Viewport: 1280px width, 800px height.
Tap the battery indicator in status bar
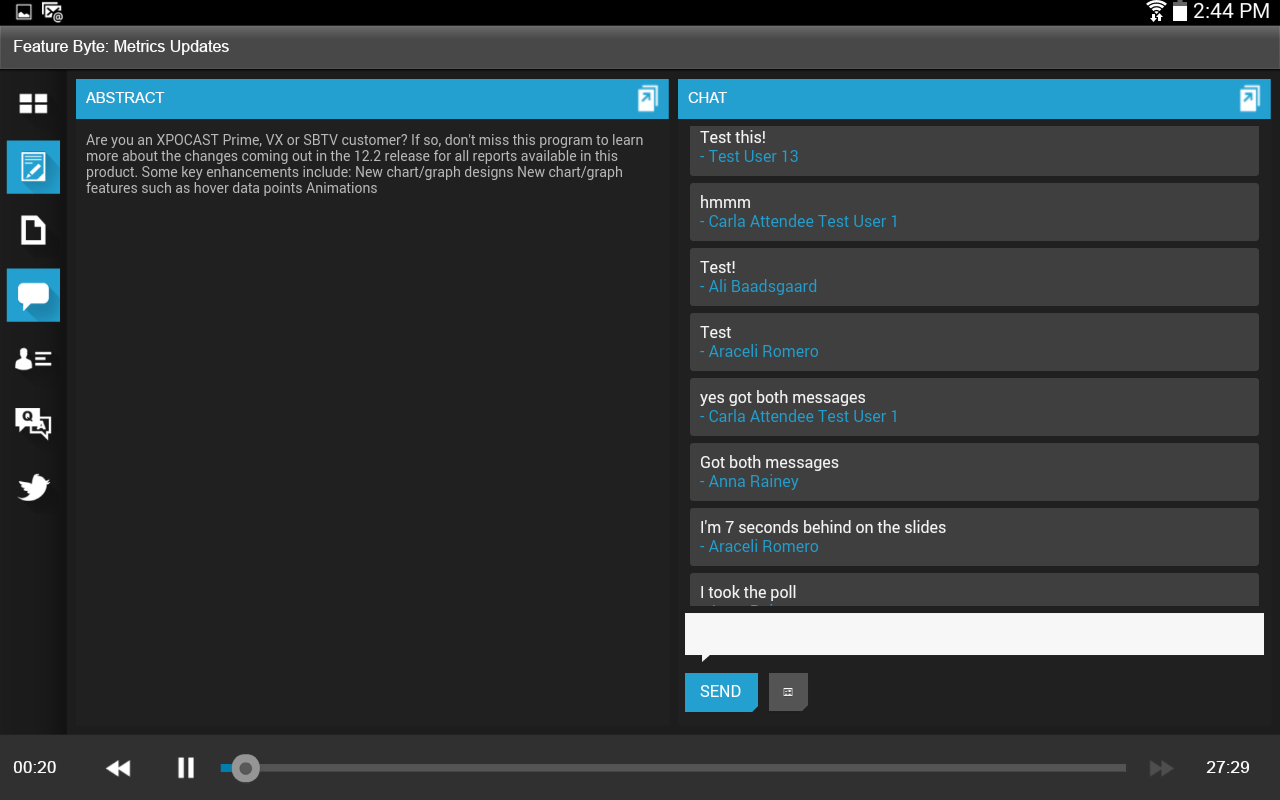[1180, 11]
